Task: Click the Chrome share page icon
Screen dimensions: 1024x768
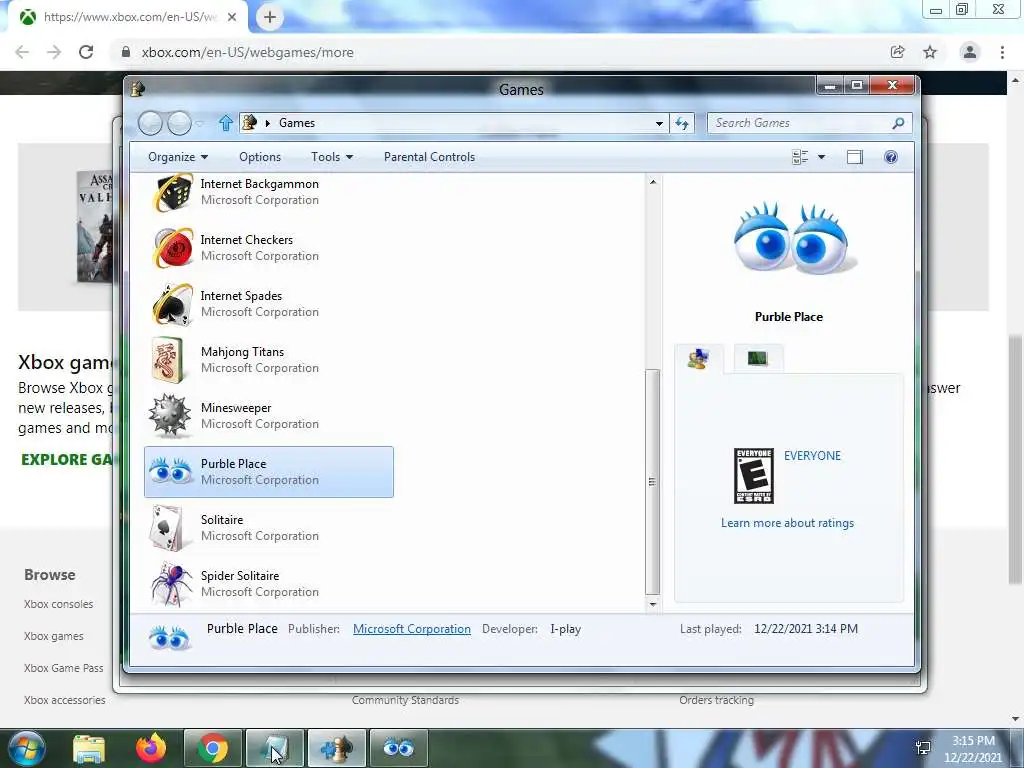Action: [x=897, y=52]
